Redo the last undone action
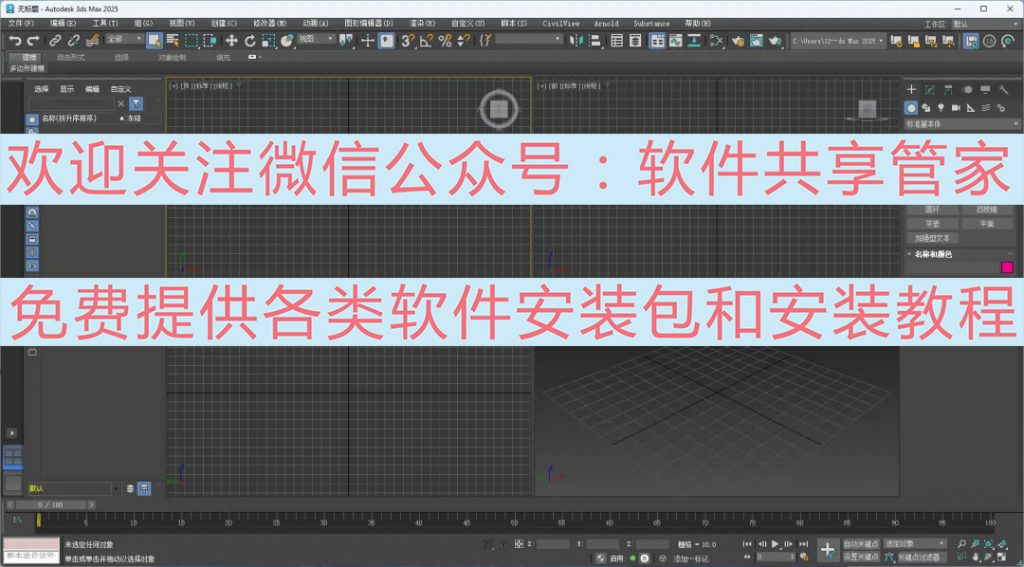 (x=33, y=40)
